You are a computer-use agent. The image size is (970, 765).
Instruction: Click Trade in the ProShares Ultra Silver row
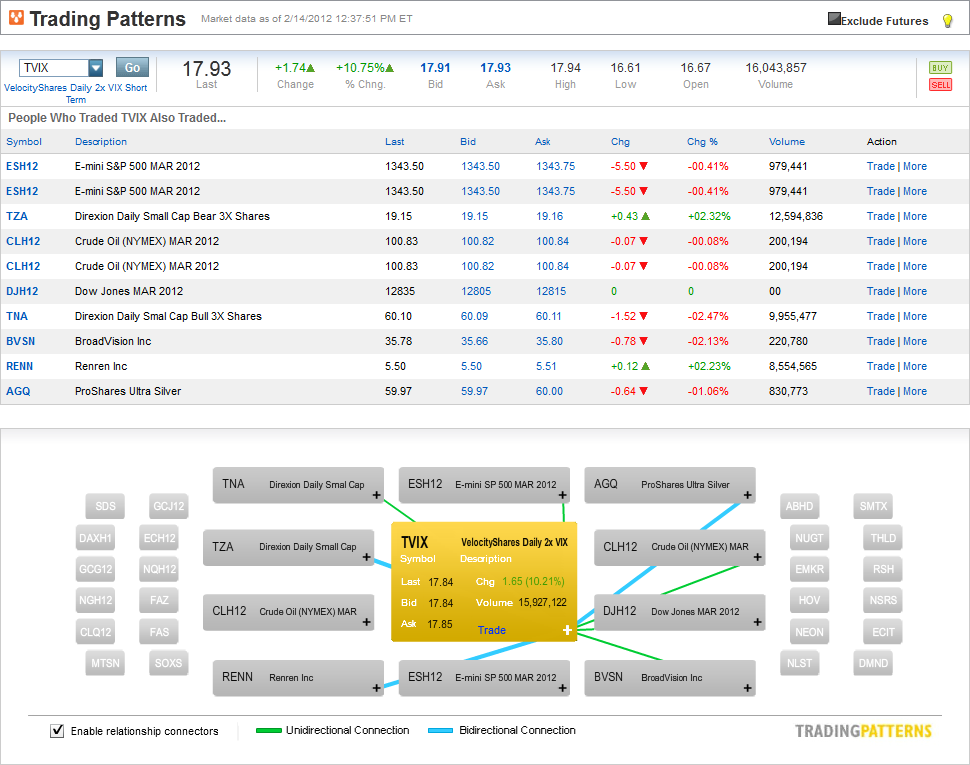pos(881,391)
